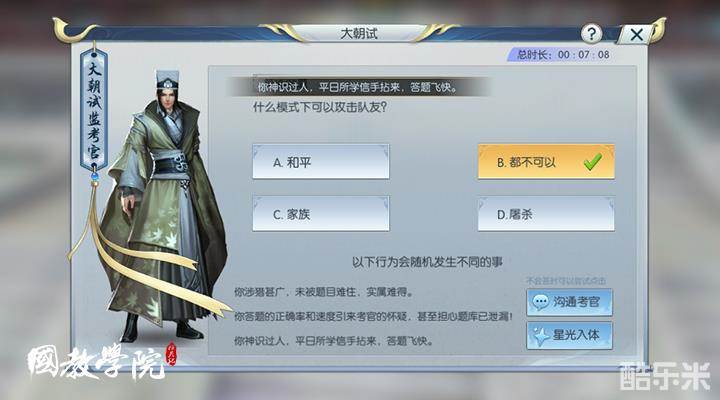Click the chat bubble icon on 沟通考官
Screen dimensions: 720x400
pos(540,302)
